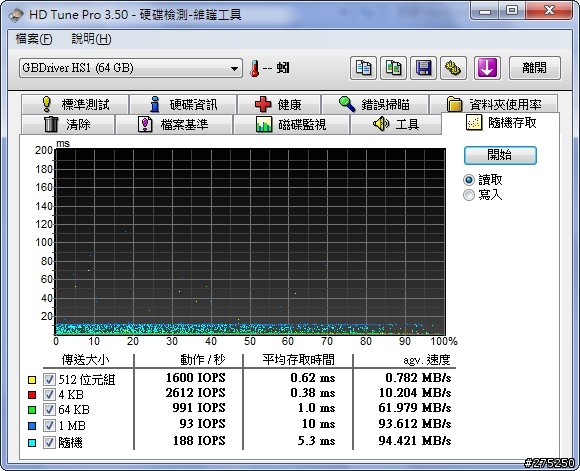580x471 pixels.
Task: Click the cyan 隨機 color swatch
Action: click(32, 443)
